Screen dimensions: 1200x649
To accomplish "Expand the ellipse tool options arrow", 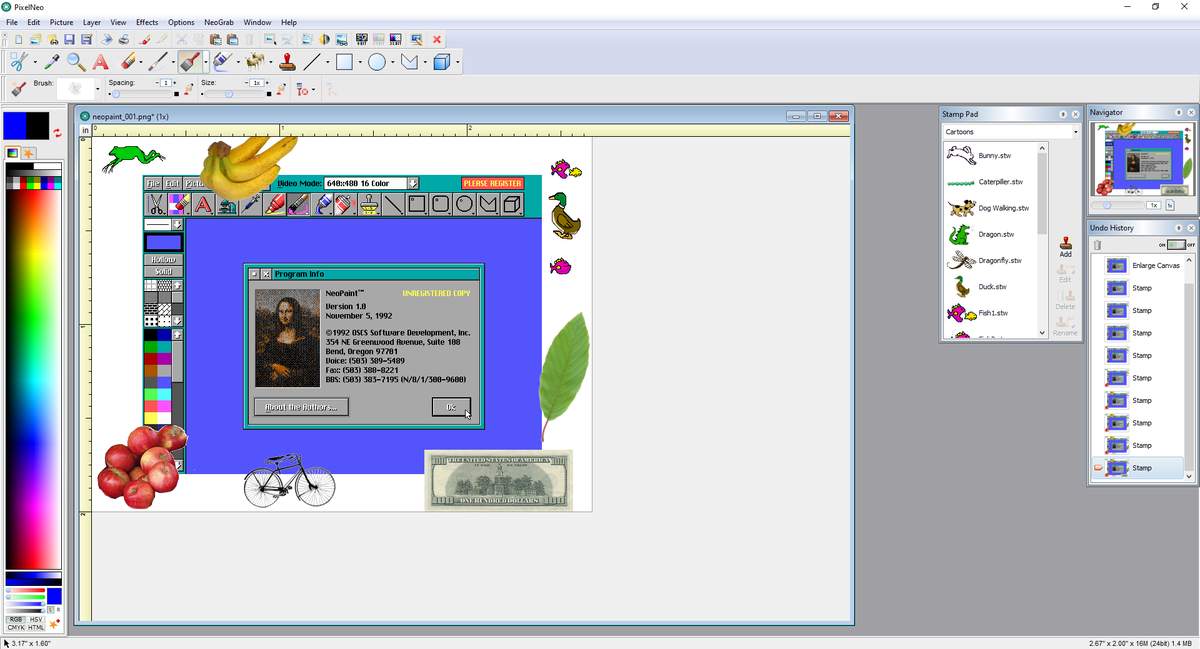I will click(392, 62).
